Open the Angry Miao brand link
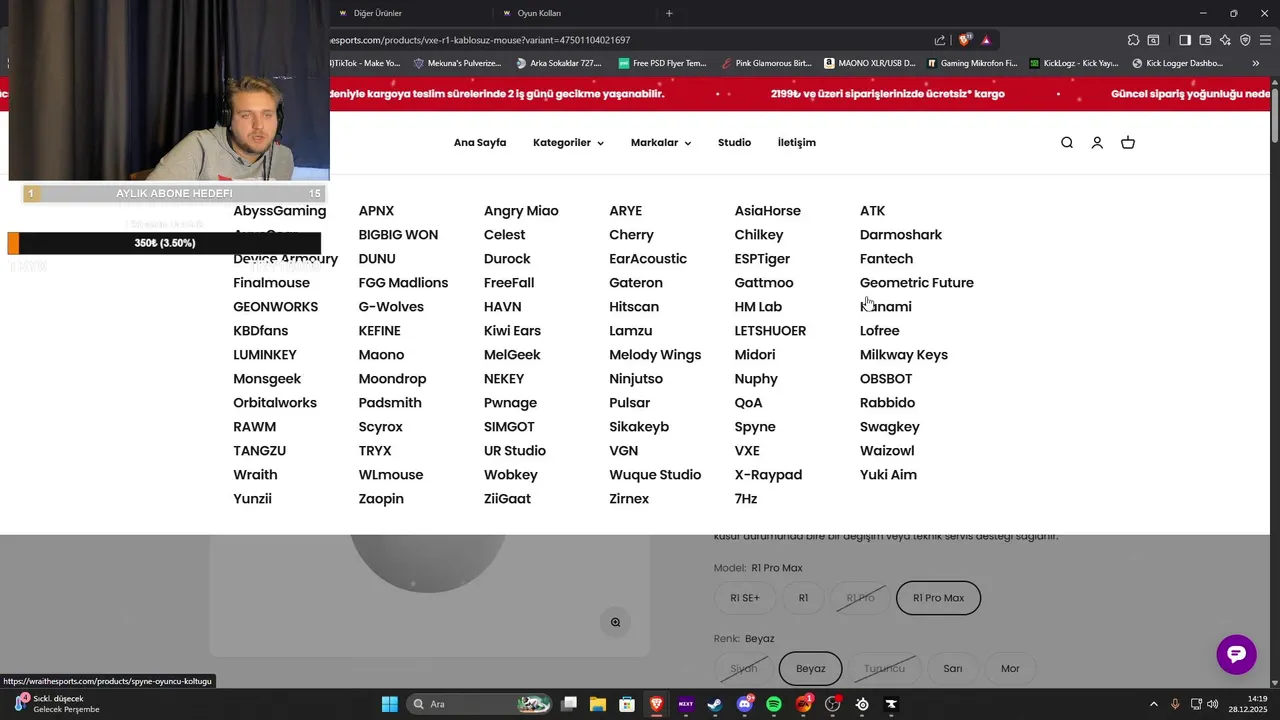The height and width of the screenshot is (720, 1280). pos(521,211)
